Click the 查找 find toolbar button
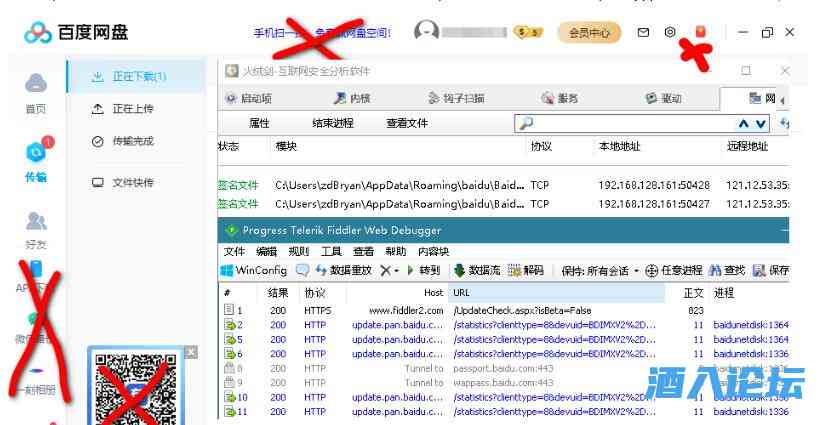 point(727,270)
